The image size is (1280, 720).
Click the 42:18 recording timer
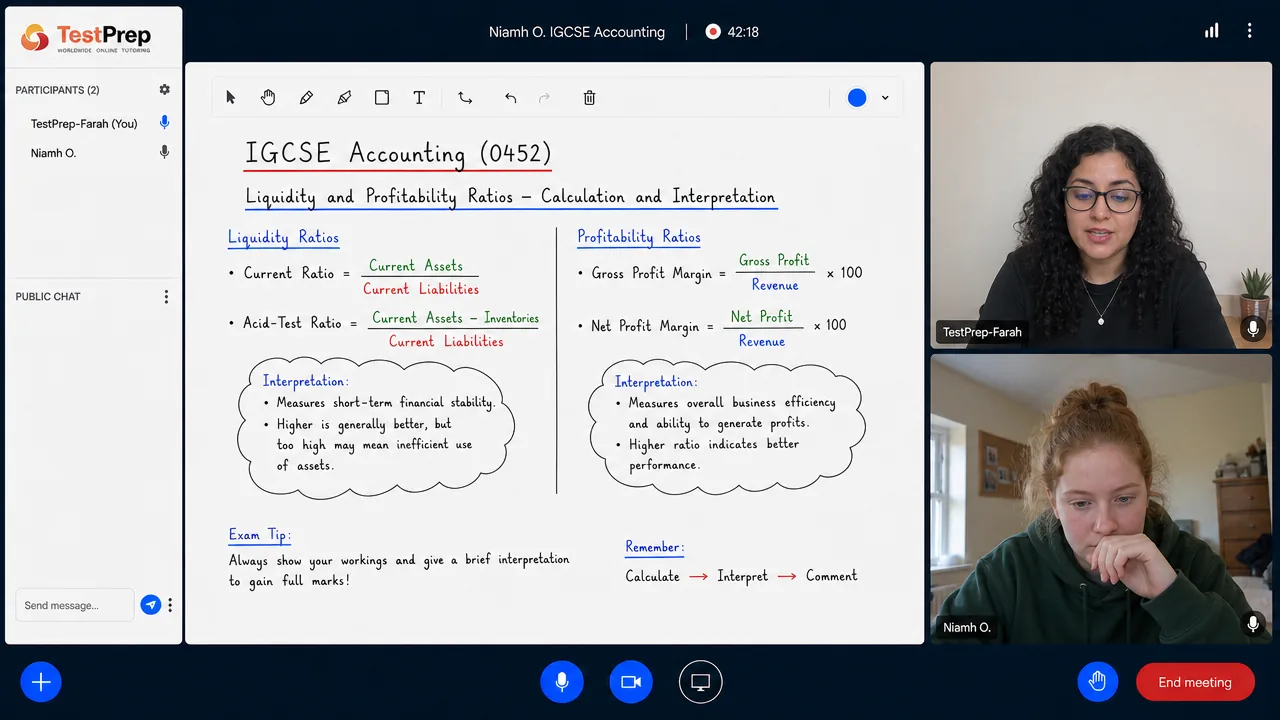[x=743, y=32]
